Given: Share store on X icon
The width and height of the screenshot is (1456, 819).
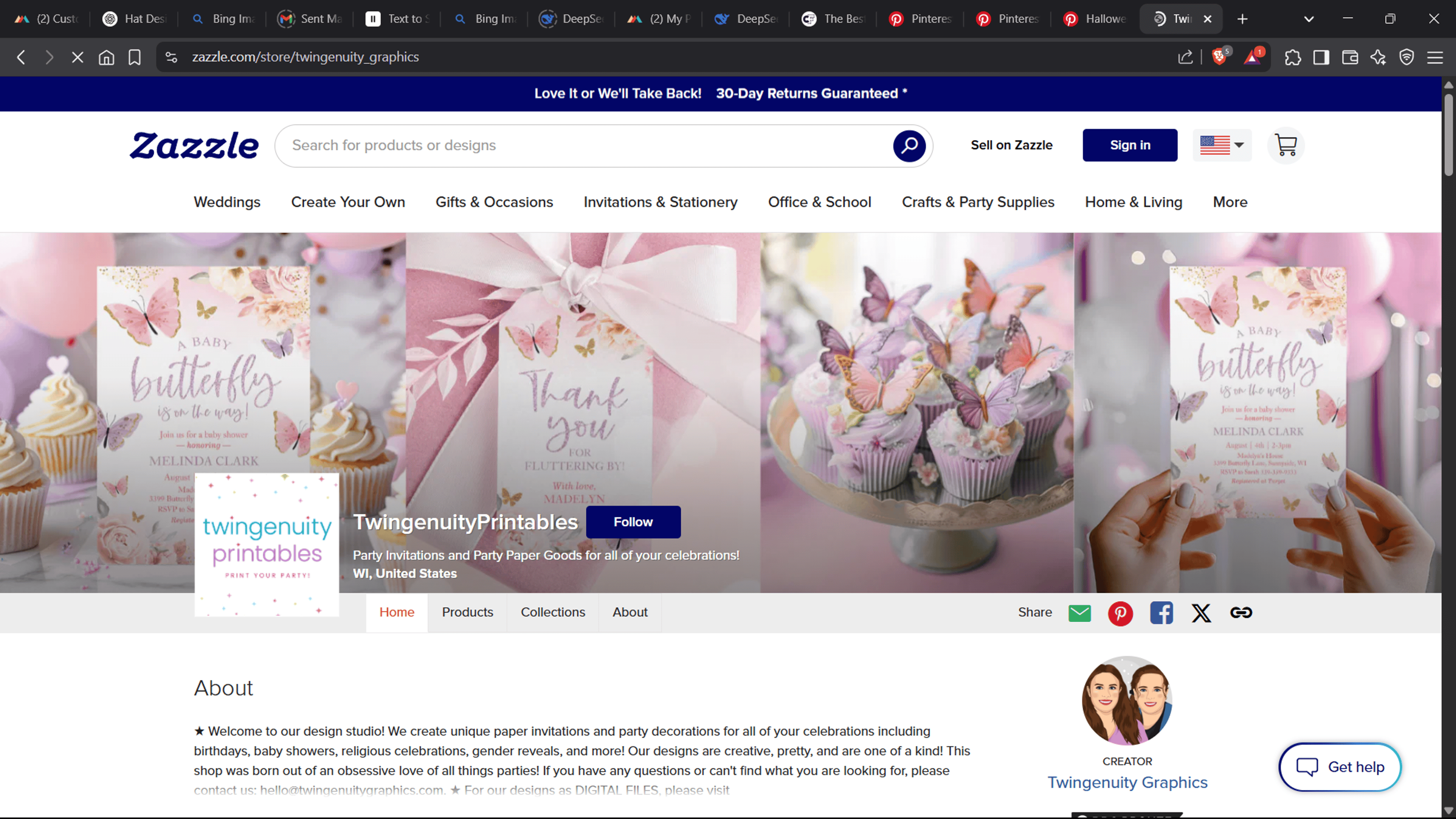Looking at the screenshot, I should (1201, 613).
